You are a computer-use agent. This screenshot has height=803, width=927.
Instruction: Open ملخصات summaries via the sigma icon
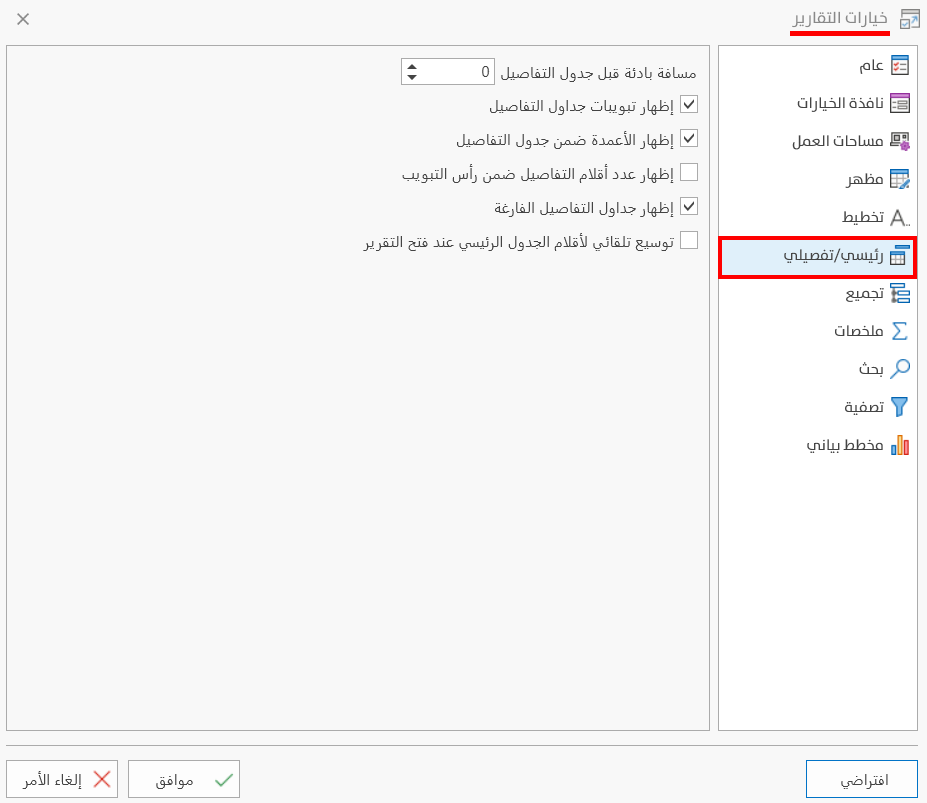(901, 331)
